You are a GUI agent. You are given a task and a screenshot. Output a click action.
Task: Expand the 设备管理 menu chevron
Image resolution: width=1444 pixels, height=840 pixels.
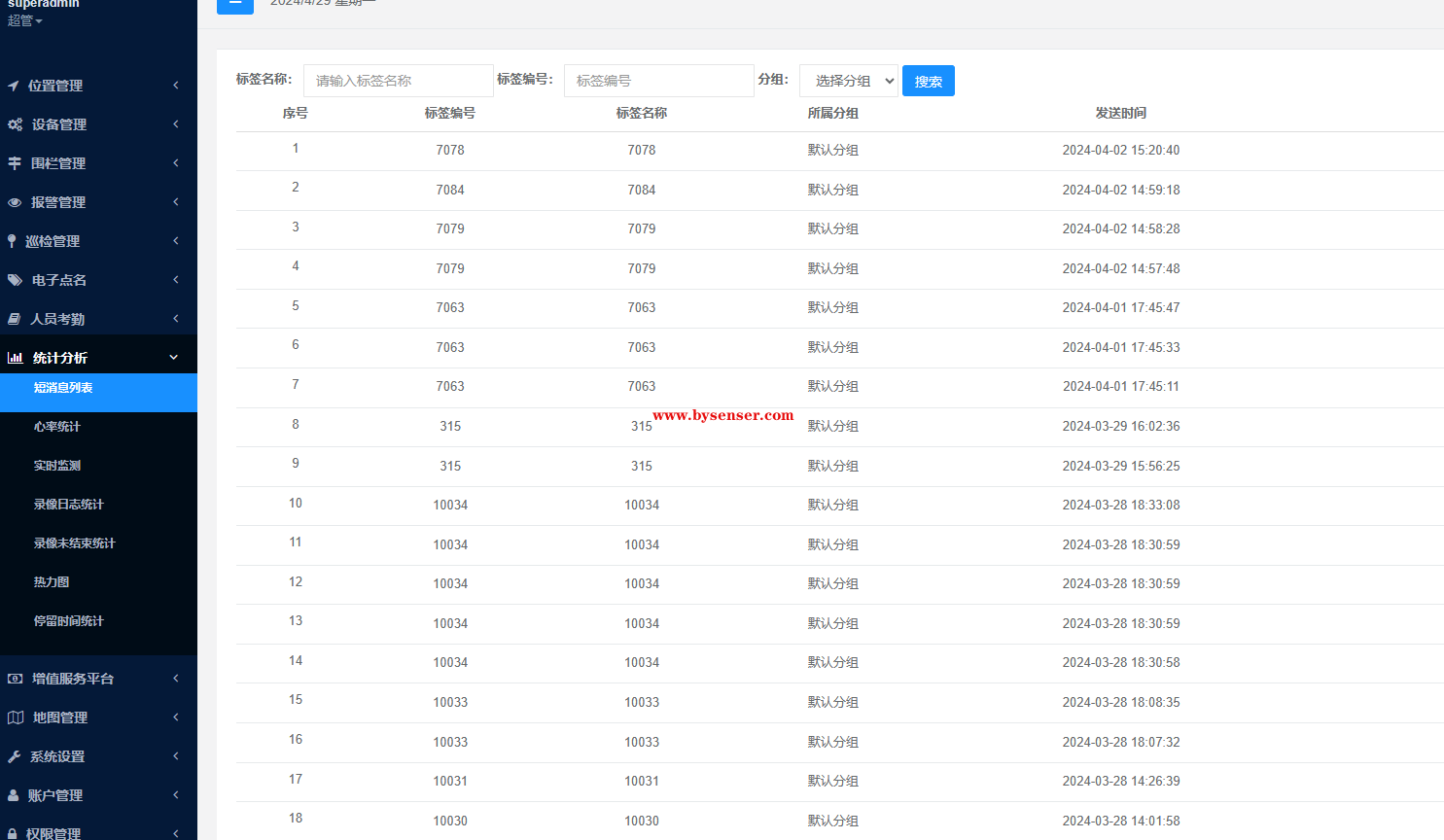click(176, 124)
